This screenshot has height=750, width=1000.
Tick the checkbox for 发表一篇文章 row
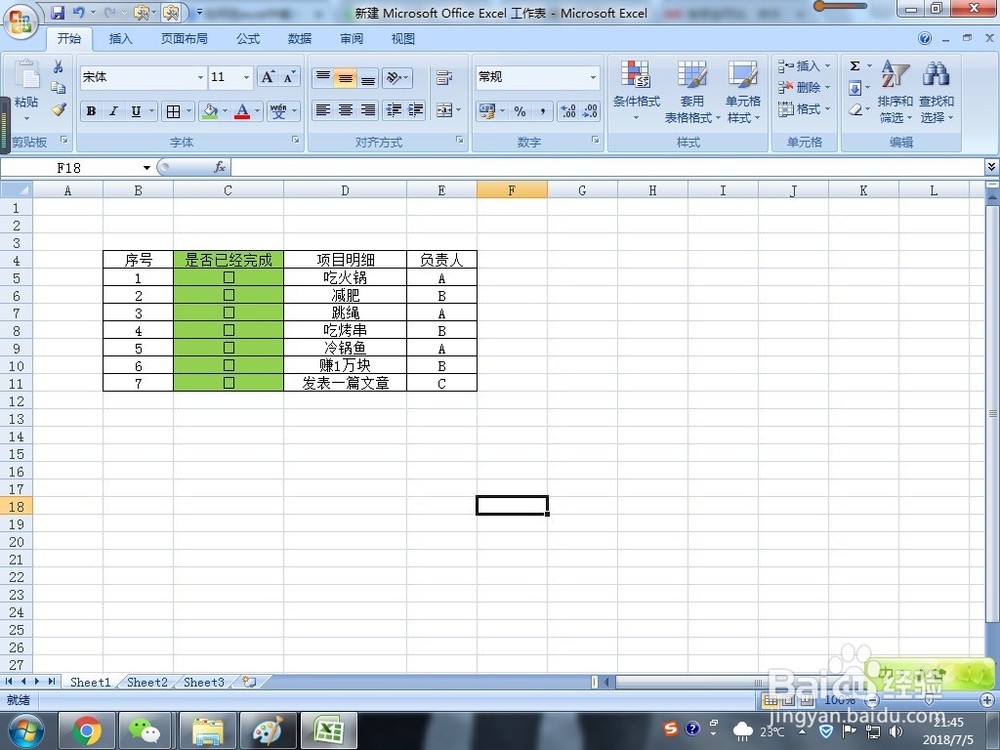pyautogui.click(x=229, y=383)
